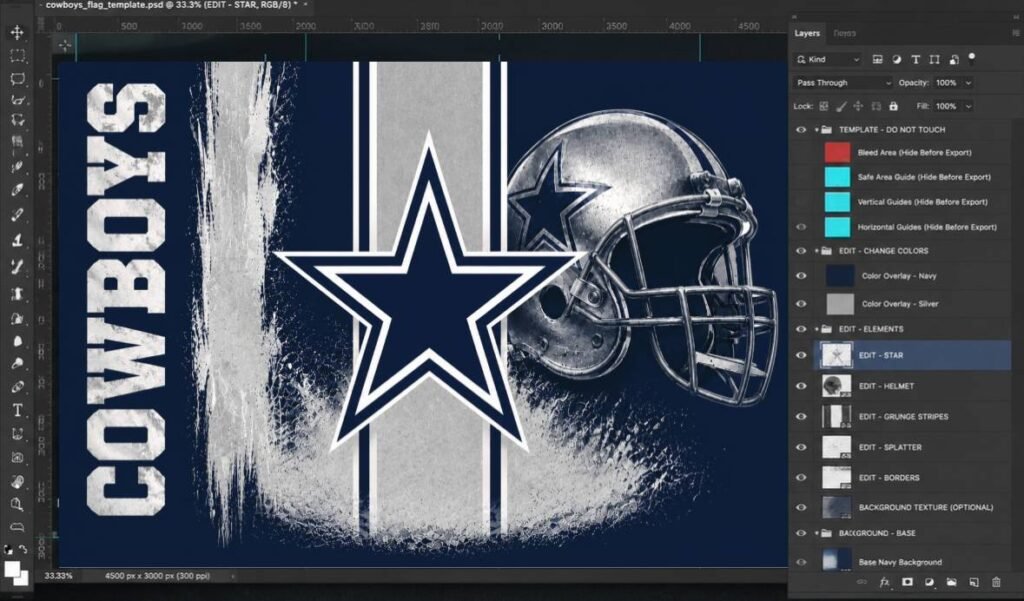Hide the Base Navy Background layer

[x=801, y=562]
